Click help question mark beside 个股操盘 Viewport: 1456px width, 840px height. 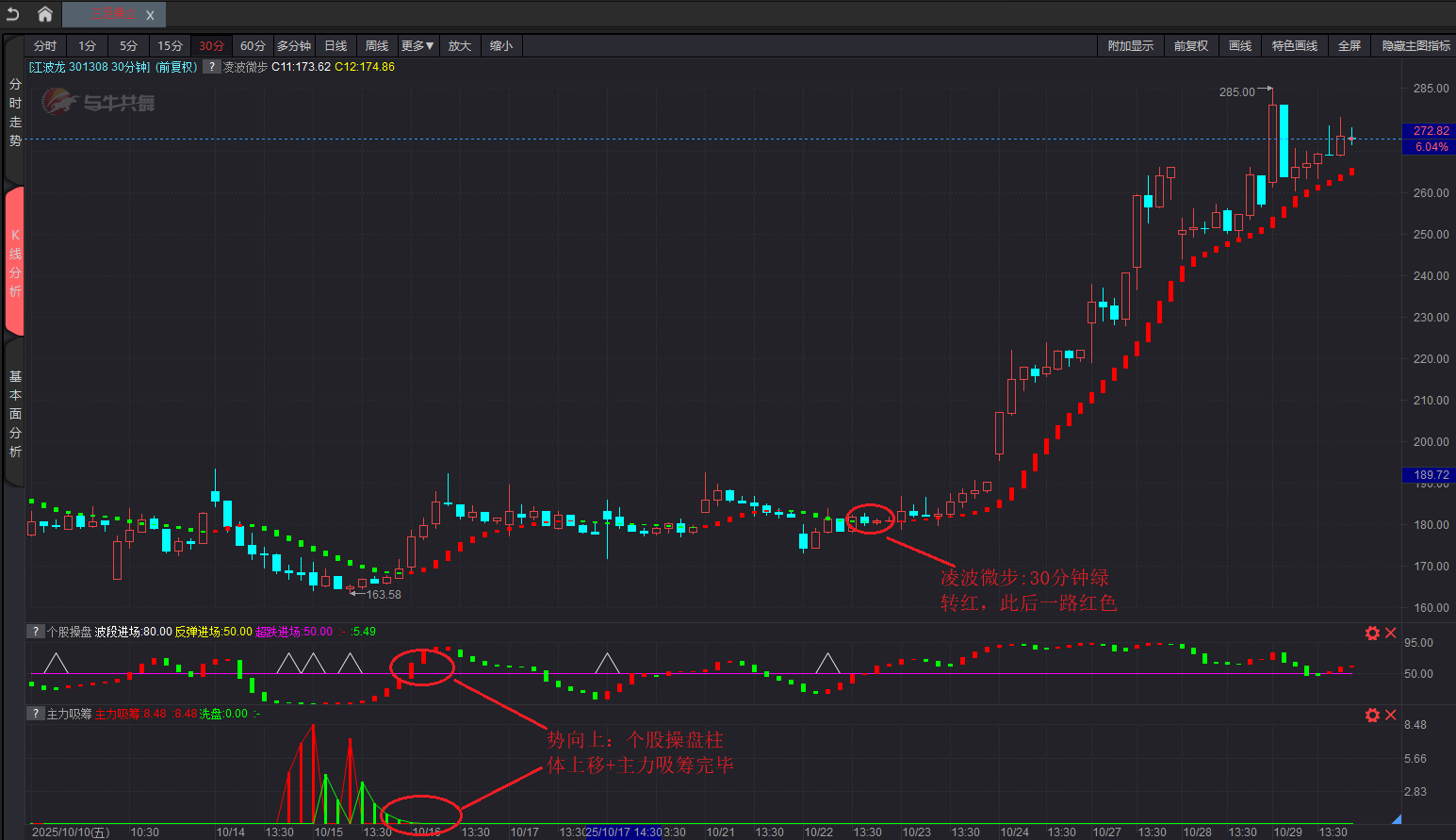(x=36, y=632)
